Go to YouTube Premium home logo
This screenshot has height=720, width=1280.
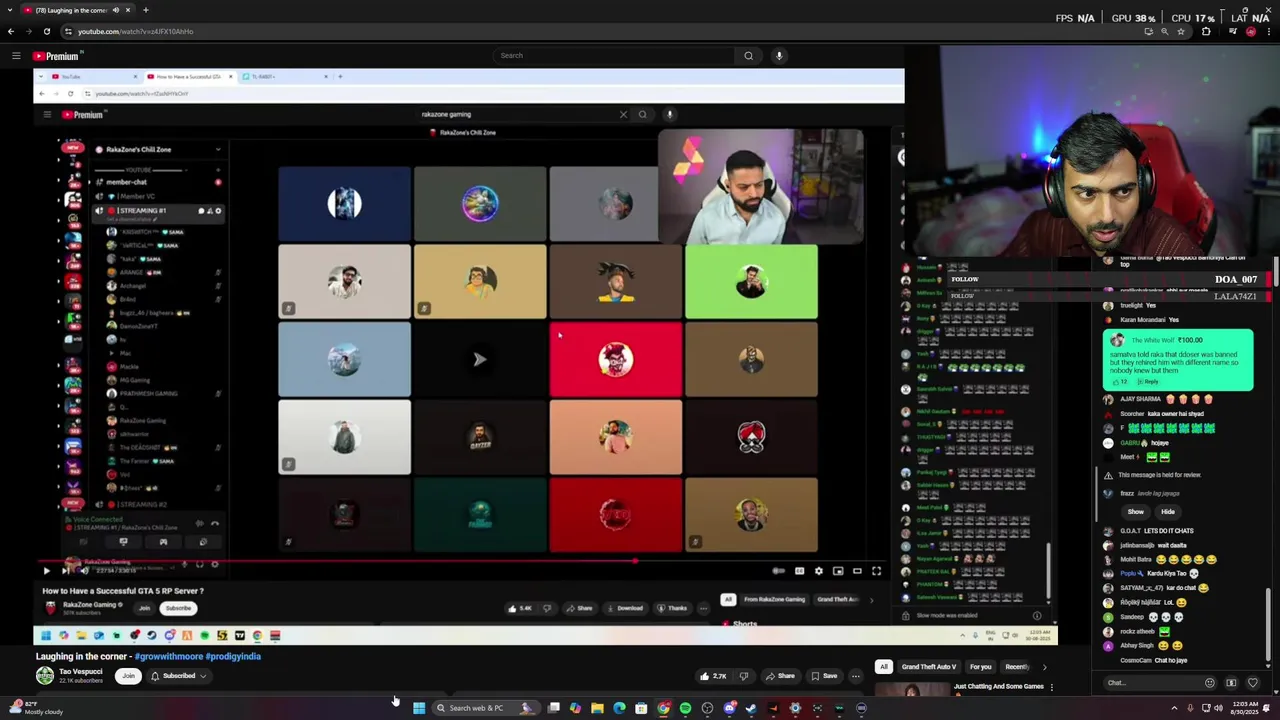click(x=56, y=56)
